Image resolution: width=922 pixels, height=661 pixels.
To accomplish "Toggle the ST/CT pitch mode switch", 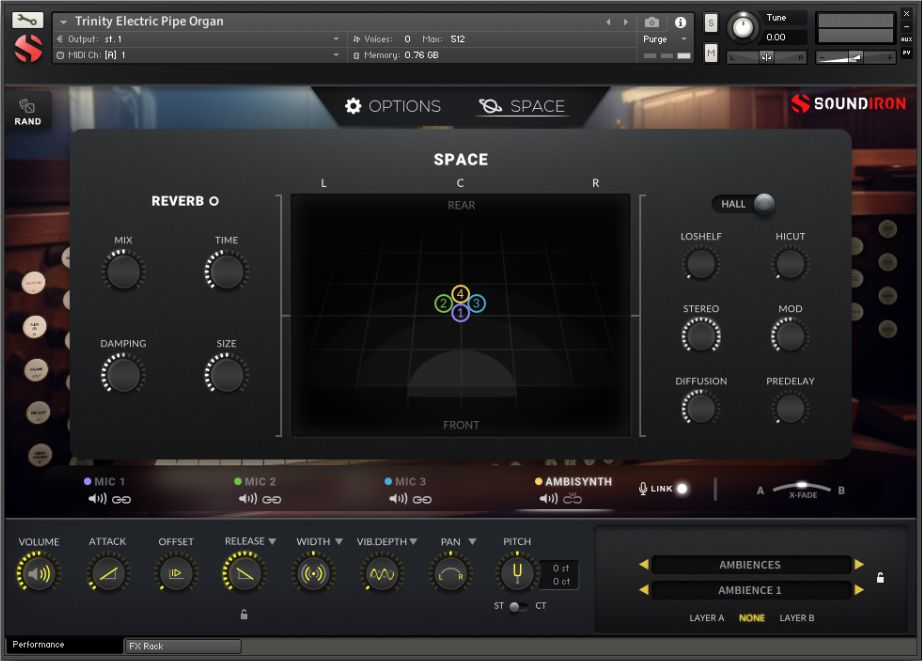I will click(517, 606).
